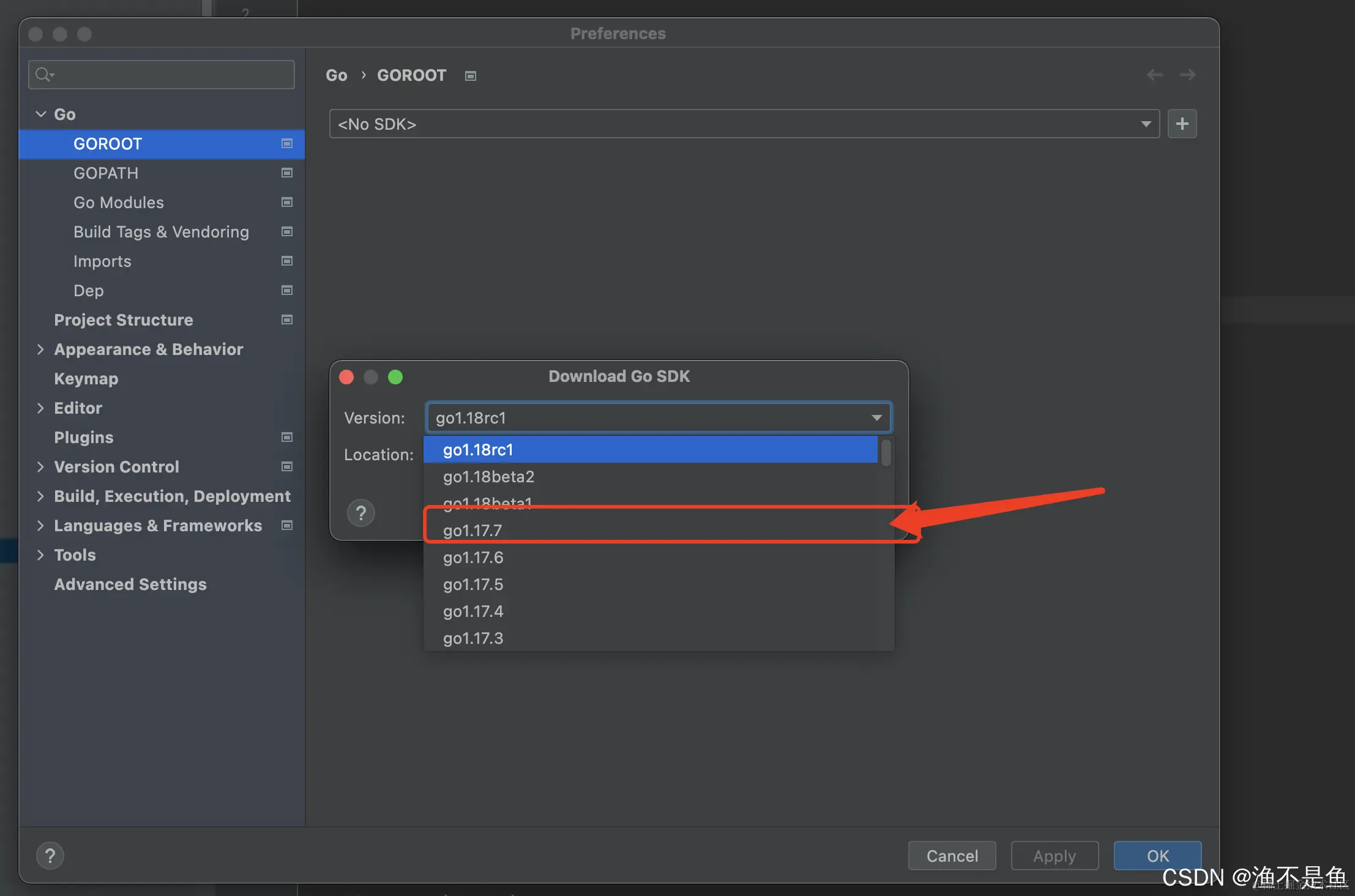Toggle the Version combo box arrow
The height and width of the screenshot is (896, 1355).
pos(876,418)
